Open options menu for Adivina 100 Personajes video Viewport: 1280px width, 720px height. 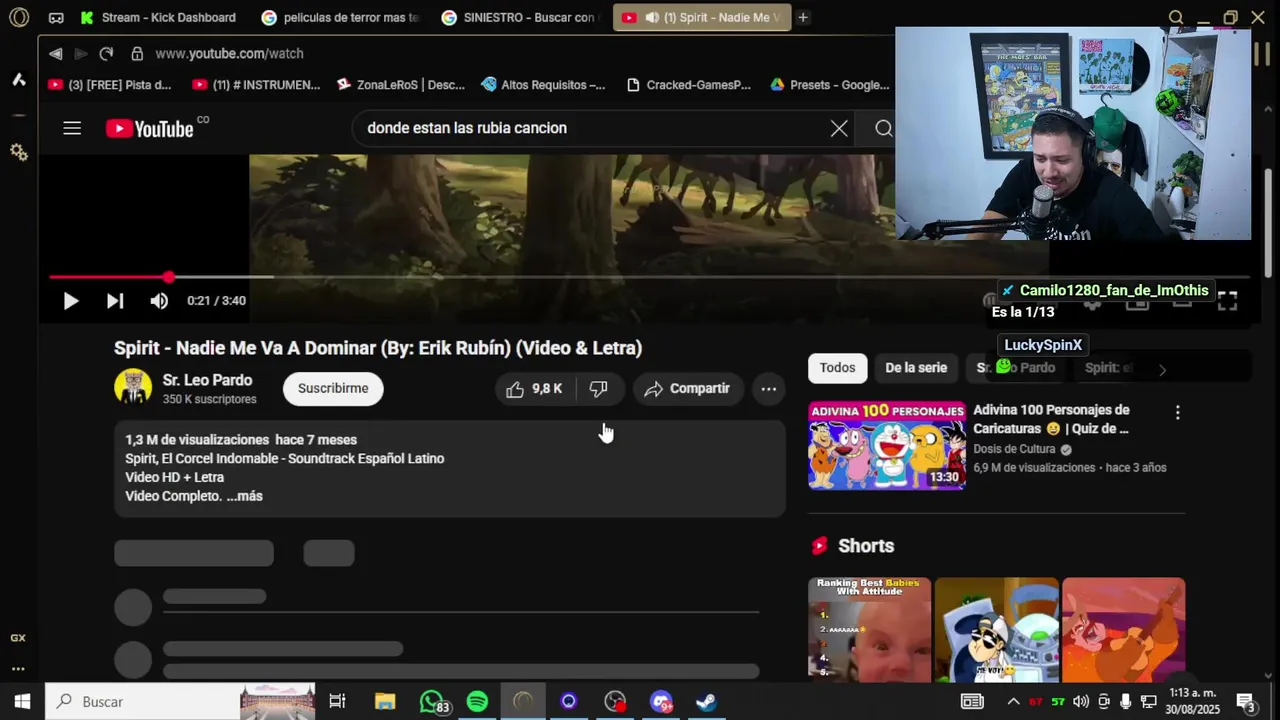(x=1177, y=412)
